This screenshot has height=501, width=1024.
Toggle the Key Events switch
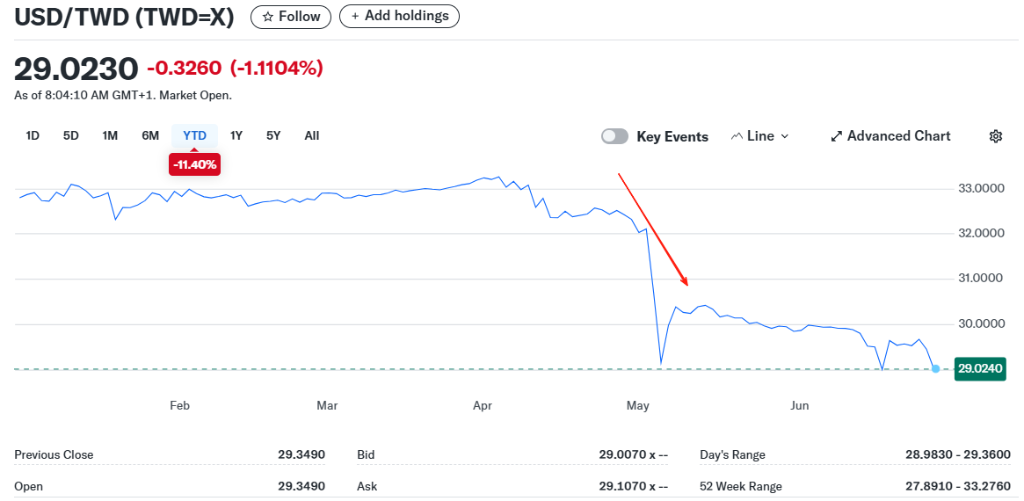pos(614,136)
